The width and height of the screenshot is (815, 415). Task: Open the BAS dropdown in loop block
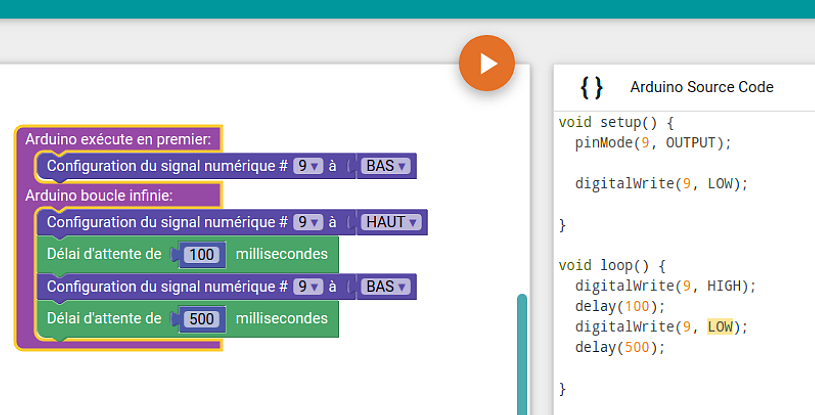[386, 287]
